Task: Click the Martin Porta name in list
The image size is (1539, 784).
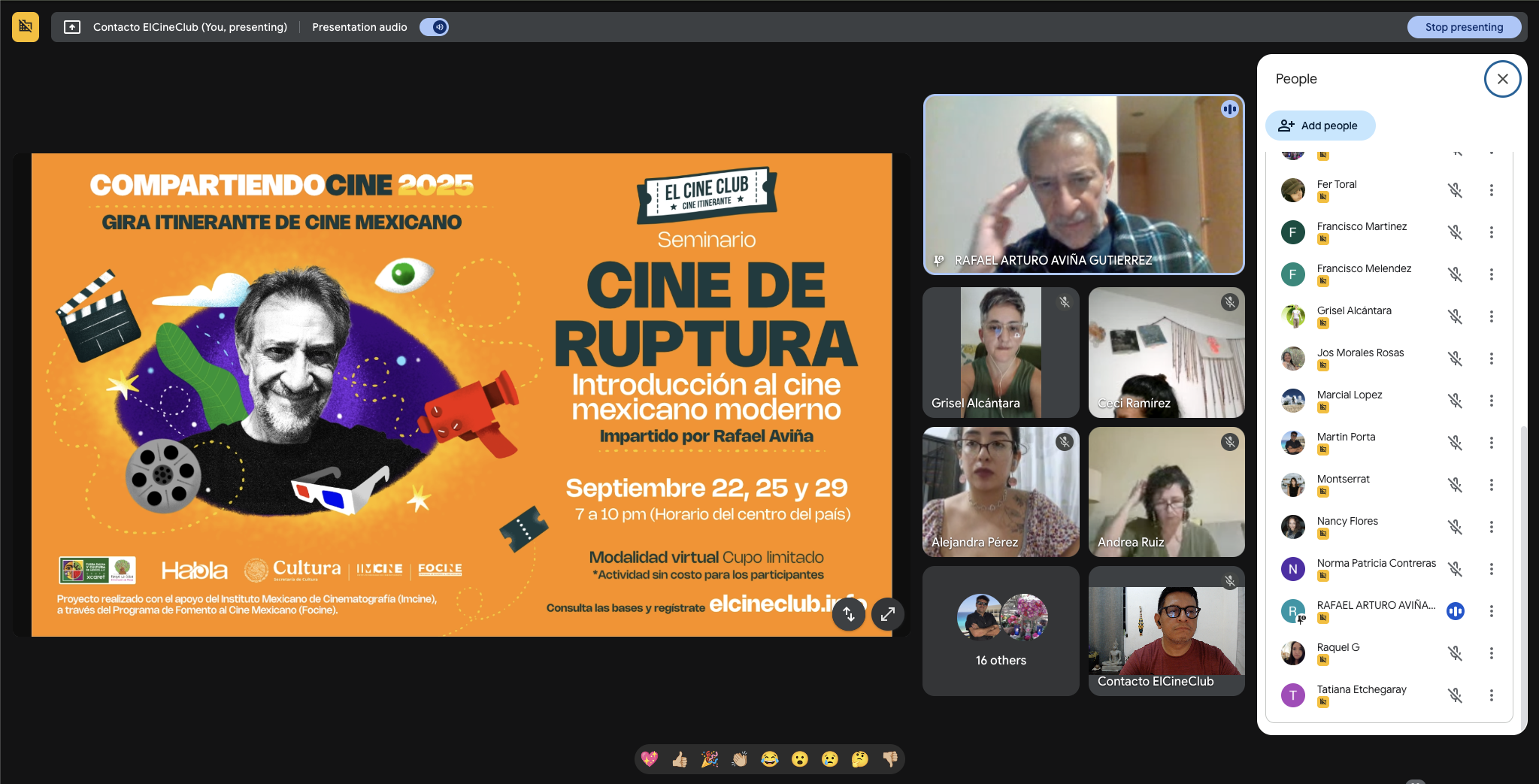Action: [1346, 437]
